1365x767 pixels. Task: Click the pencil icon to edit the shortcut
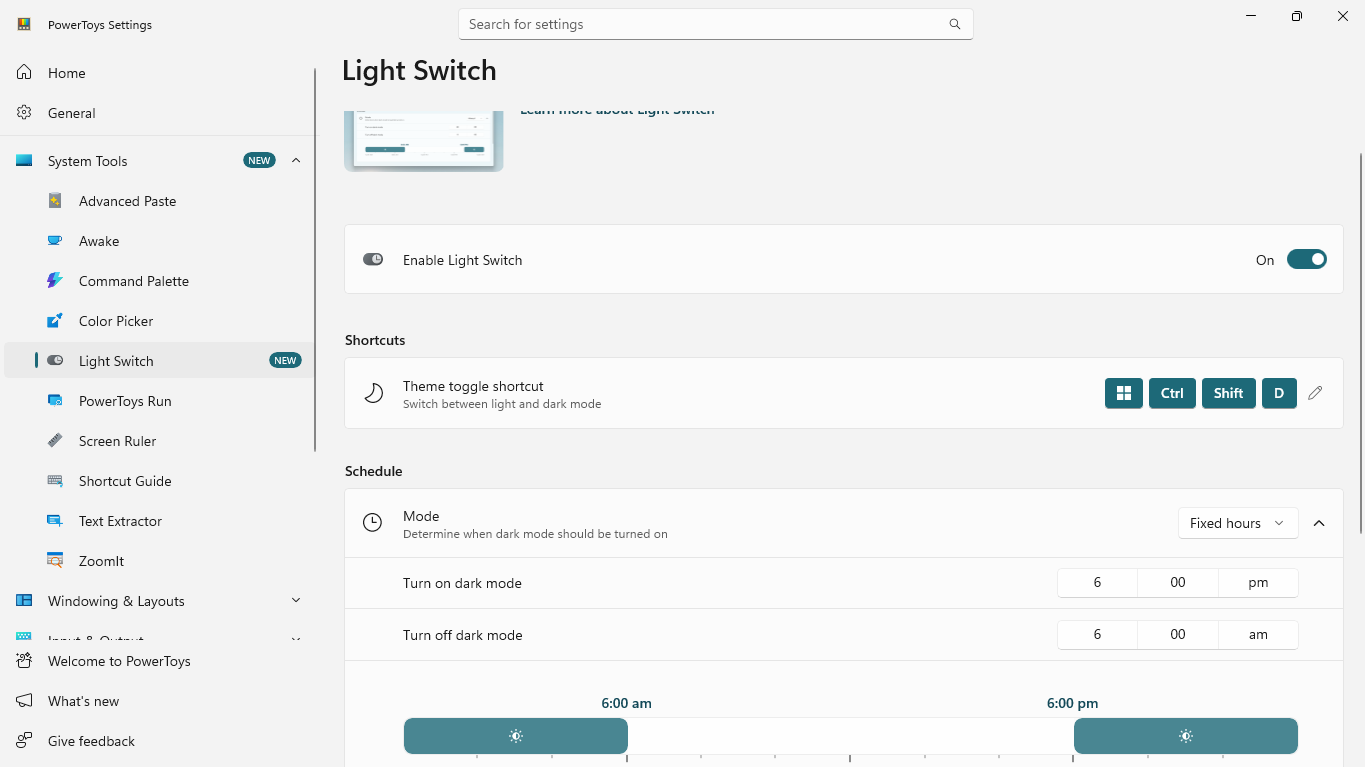pyautogui.click(x=1315, y=393)
